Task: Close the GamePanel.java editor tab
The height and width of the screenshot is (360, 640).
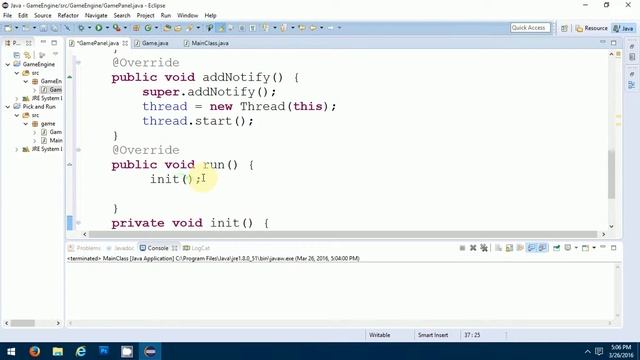Action: click(125, 43)
